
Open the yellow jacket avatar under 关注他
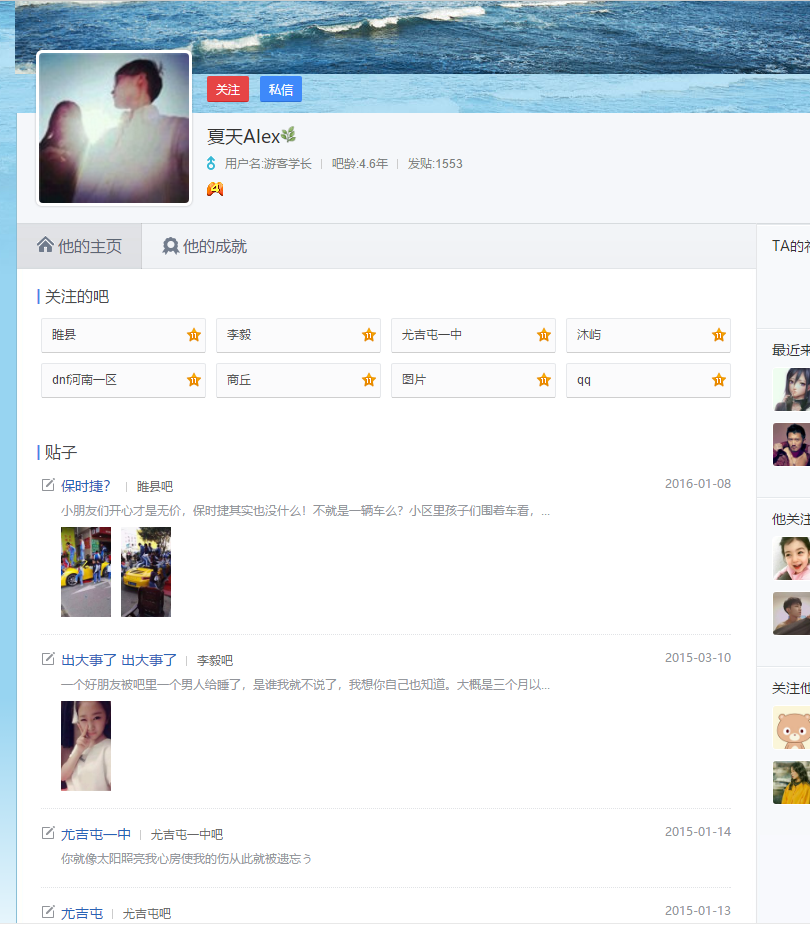tap(791, 783)
